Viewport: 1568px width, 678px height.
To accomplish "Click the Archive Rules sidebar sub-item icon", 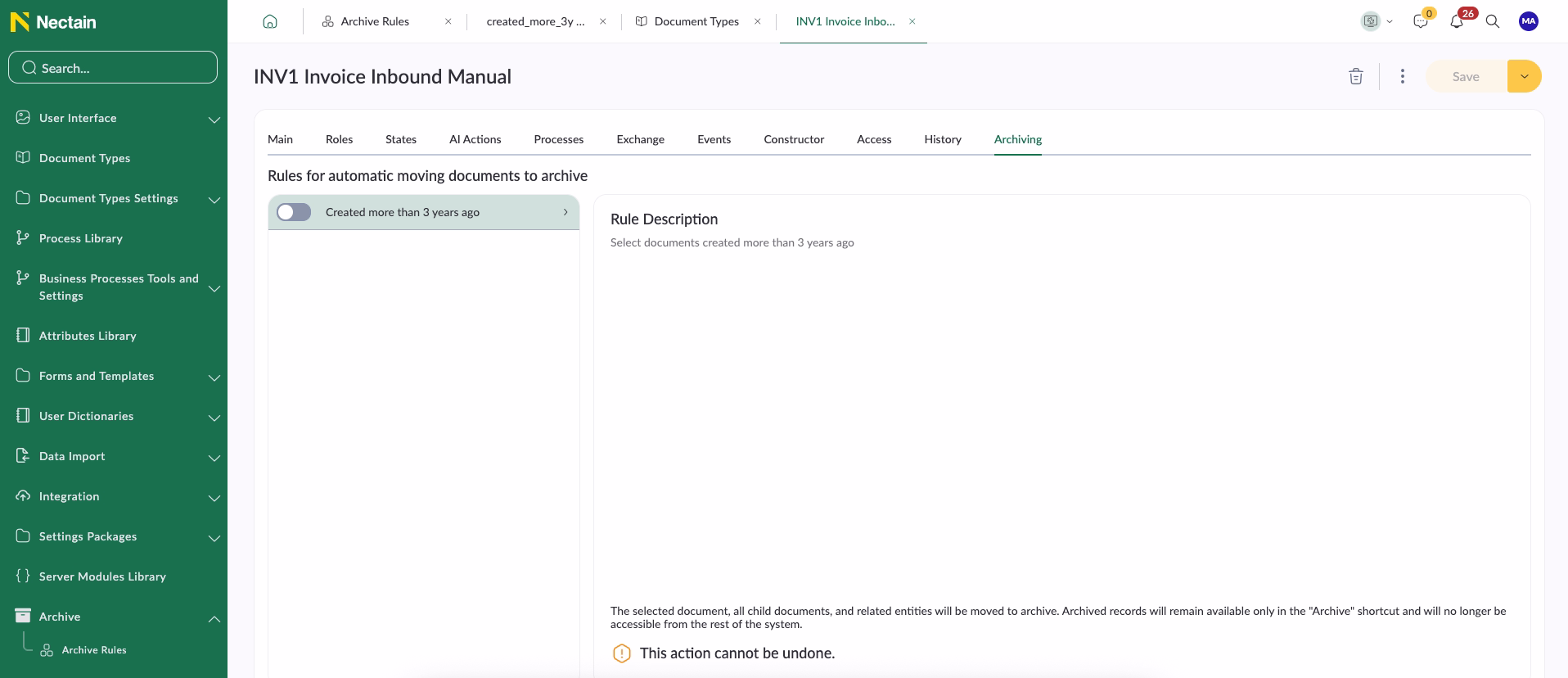I will (47, 650).
